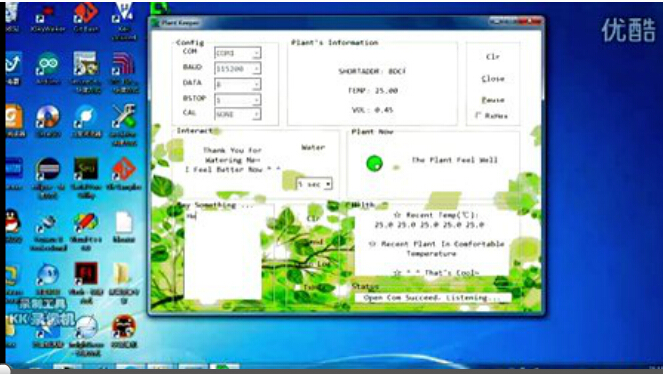Click Close button below Clr on right panel
The height and width of the screenshot is (374, 663).
point(493,79)
